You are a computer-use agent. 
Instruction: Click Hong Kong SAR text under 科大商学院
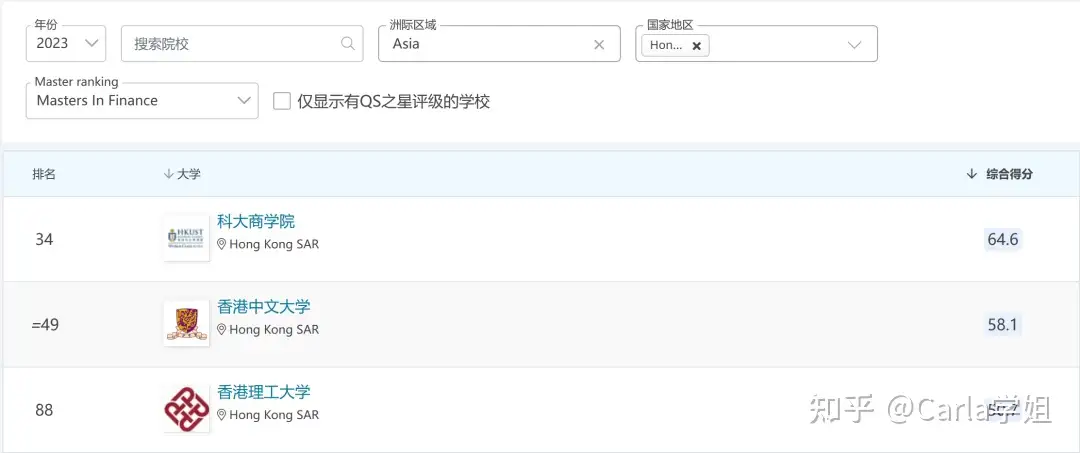click(274, 244)
